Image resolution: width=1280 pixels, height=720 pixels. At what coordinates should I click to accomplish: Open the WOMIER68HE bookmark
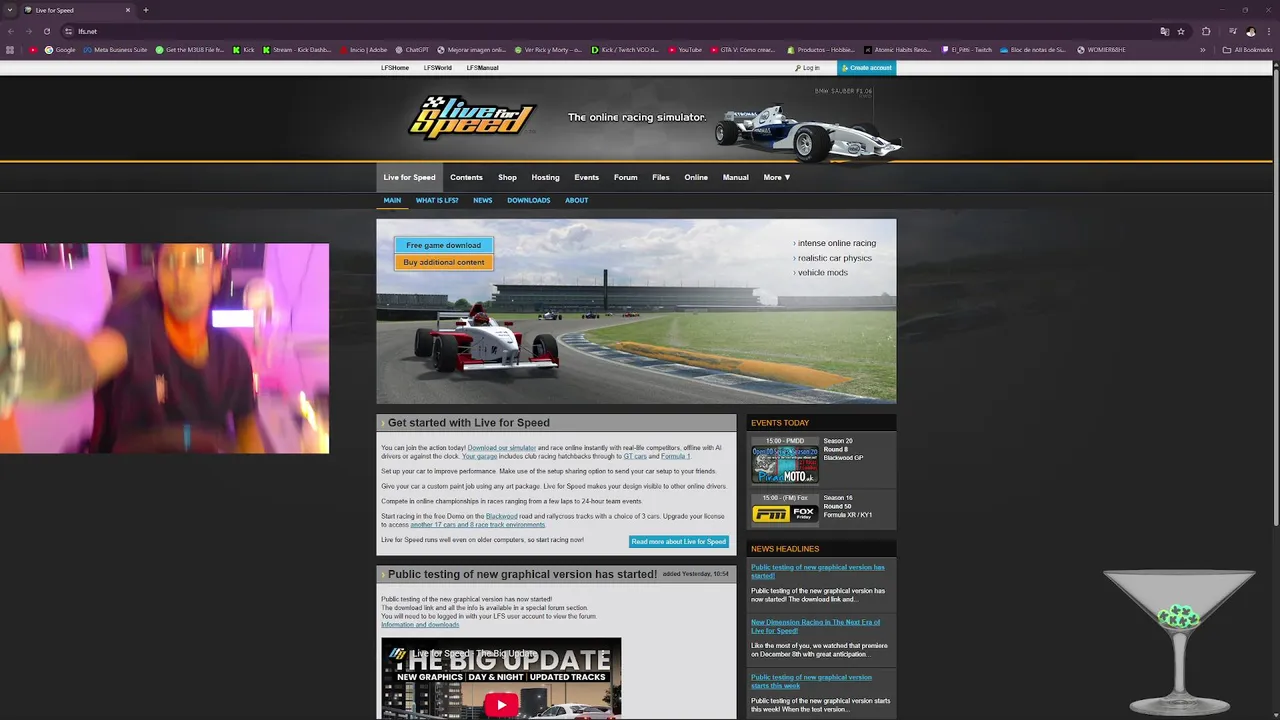pyautogui.click(x=1101, y=49)
